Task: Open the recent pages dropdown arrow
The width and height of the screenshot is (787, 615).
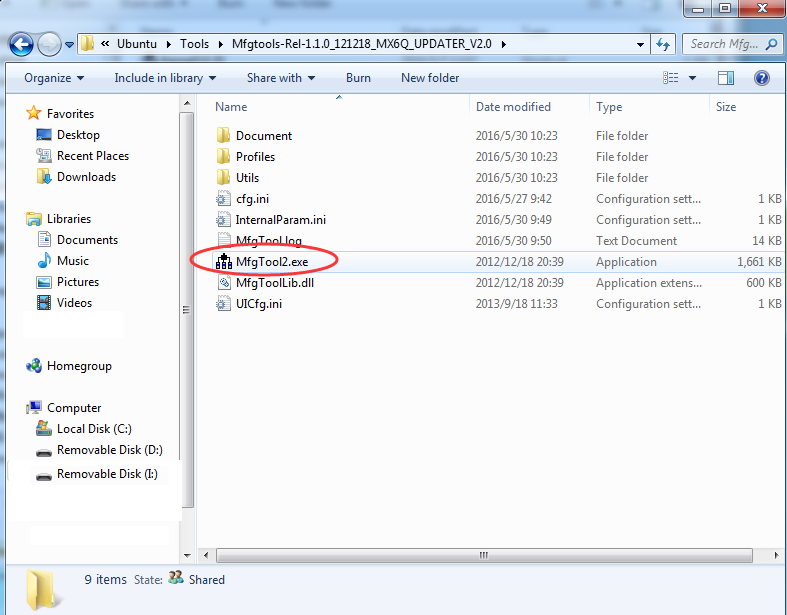Action: [69, 45]
